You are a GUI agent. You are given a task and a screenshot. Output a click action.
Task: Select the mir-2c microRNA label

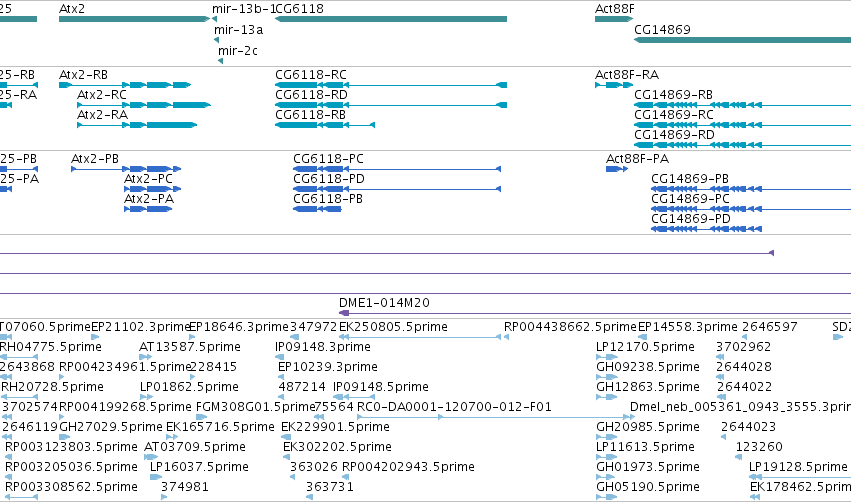coord(238,51)
